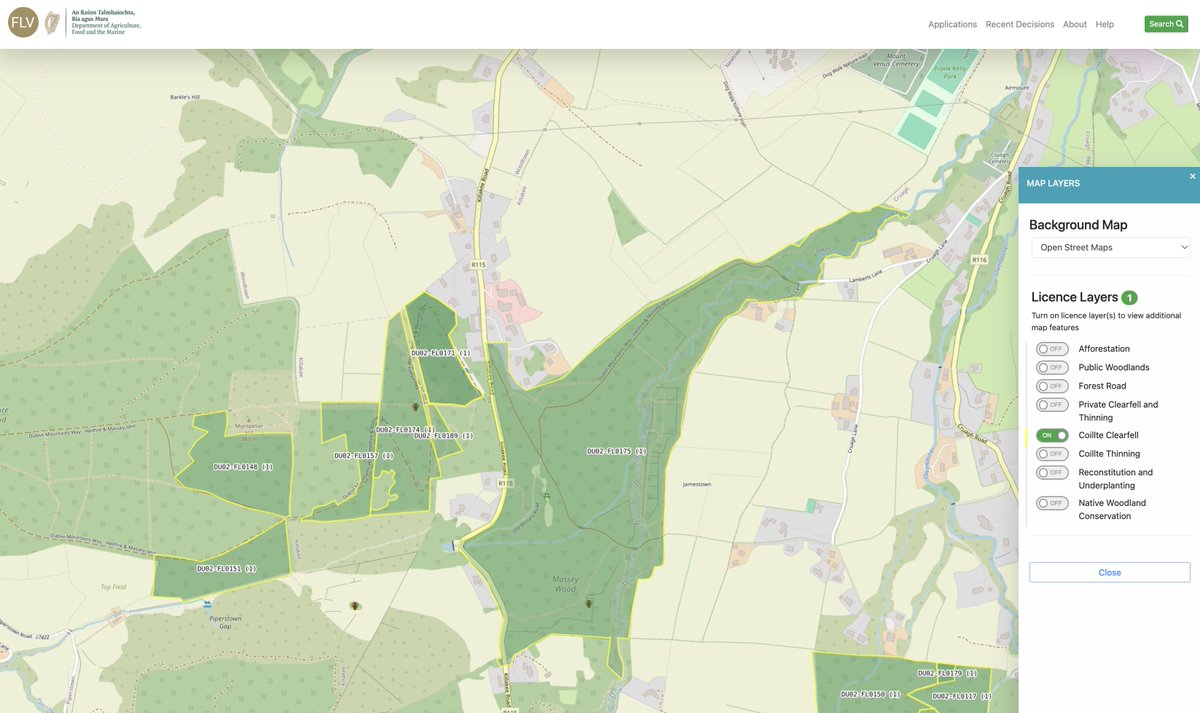Select the tree marker below parcel DU02-FL0151
Screen dimensions: 1200x713
click(354, 605)
